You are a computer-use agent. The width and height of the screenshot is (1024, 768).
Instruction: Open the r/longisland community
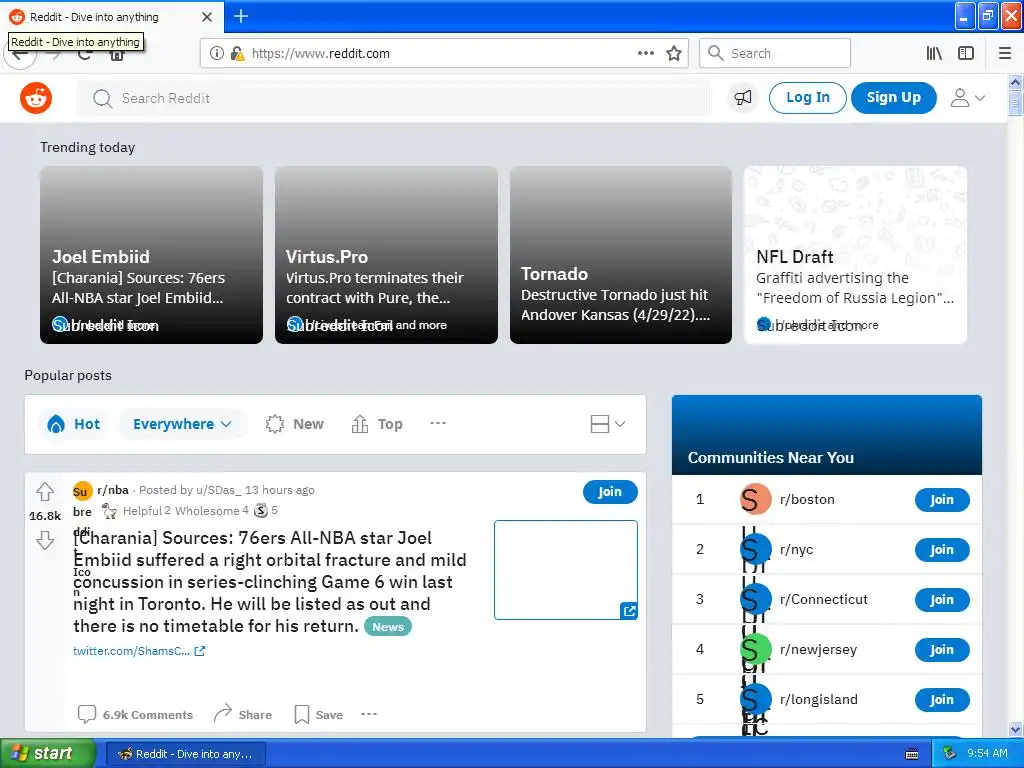point(819,699)
